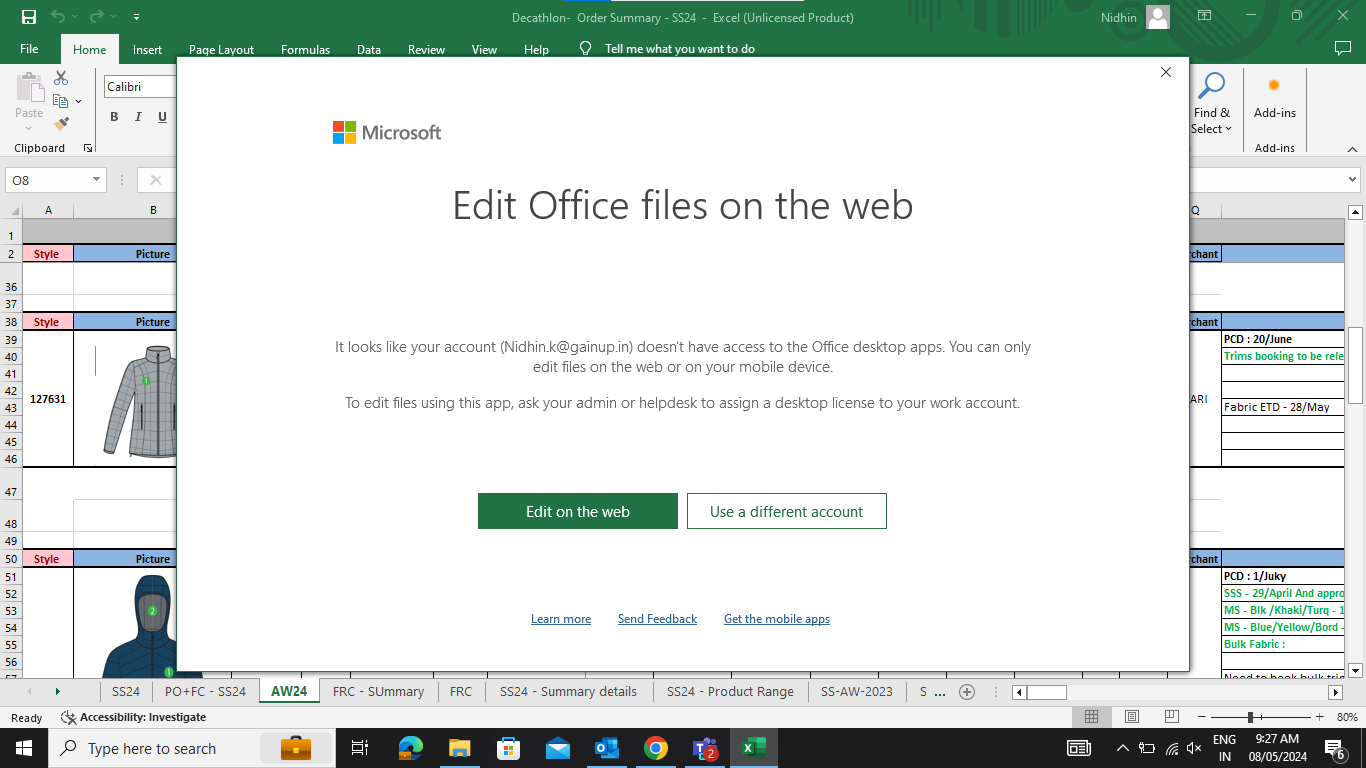This screenshot has width=1366, height=768.
Task: Open Google Chrome from taskbar
Action: pos(655,748)
